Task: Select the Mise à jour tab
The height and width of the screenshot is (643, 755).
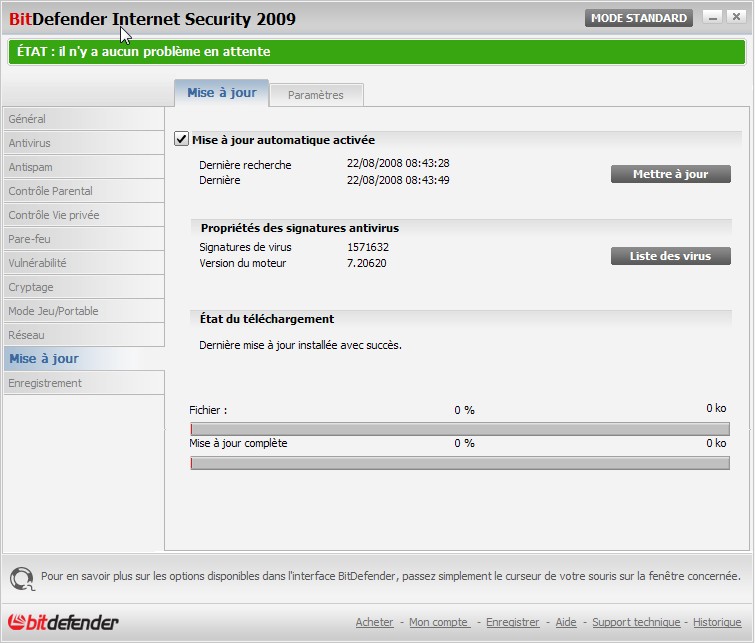Action: (x=221, y=92)
